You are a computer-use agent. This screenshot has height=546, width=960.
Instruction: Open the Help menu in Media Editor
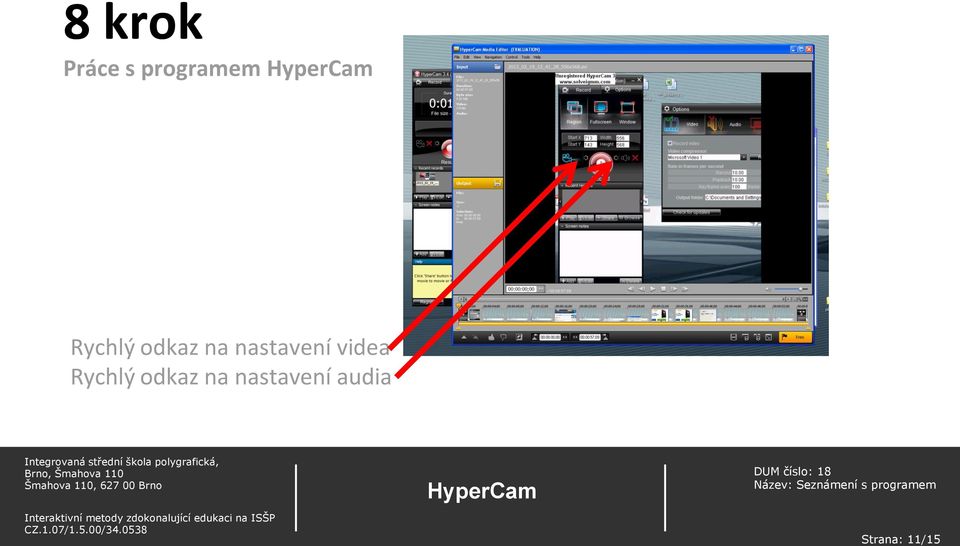click(x=537, y=57)
